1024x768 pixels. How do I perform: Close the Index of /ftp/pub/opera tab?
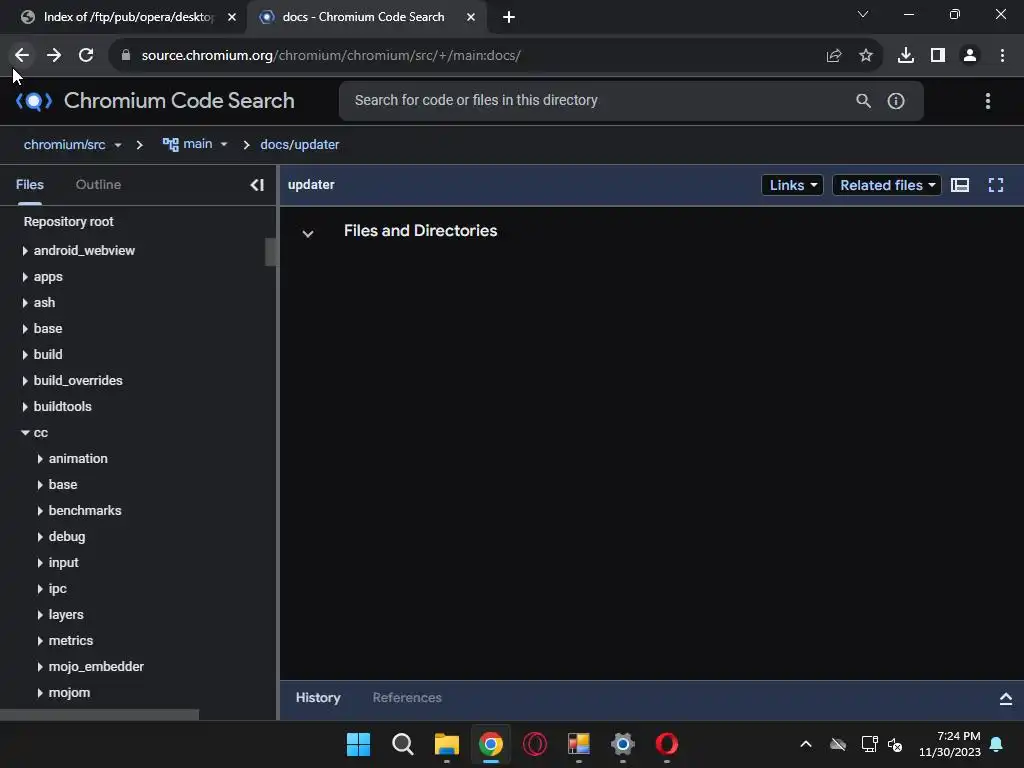[232, 17]
